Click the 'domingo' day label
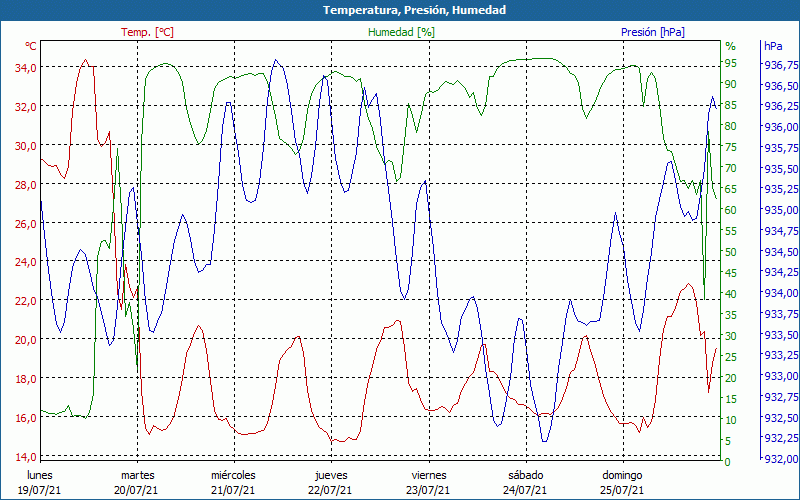The height and width of the screenshot is (500, 800). coord(622,475)
